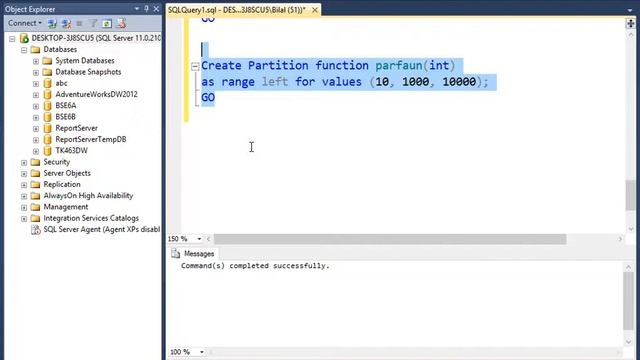Select the DESKTOP-3J8SCU5 server icon
Screen dimensions: 640x360
click(x=24, y=38)
